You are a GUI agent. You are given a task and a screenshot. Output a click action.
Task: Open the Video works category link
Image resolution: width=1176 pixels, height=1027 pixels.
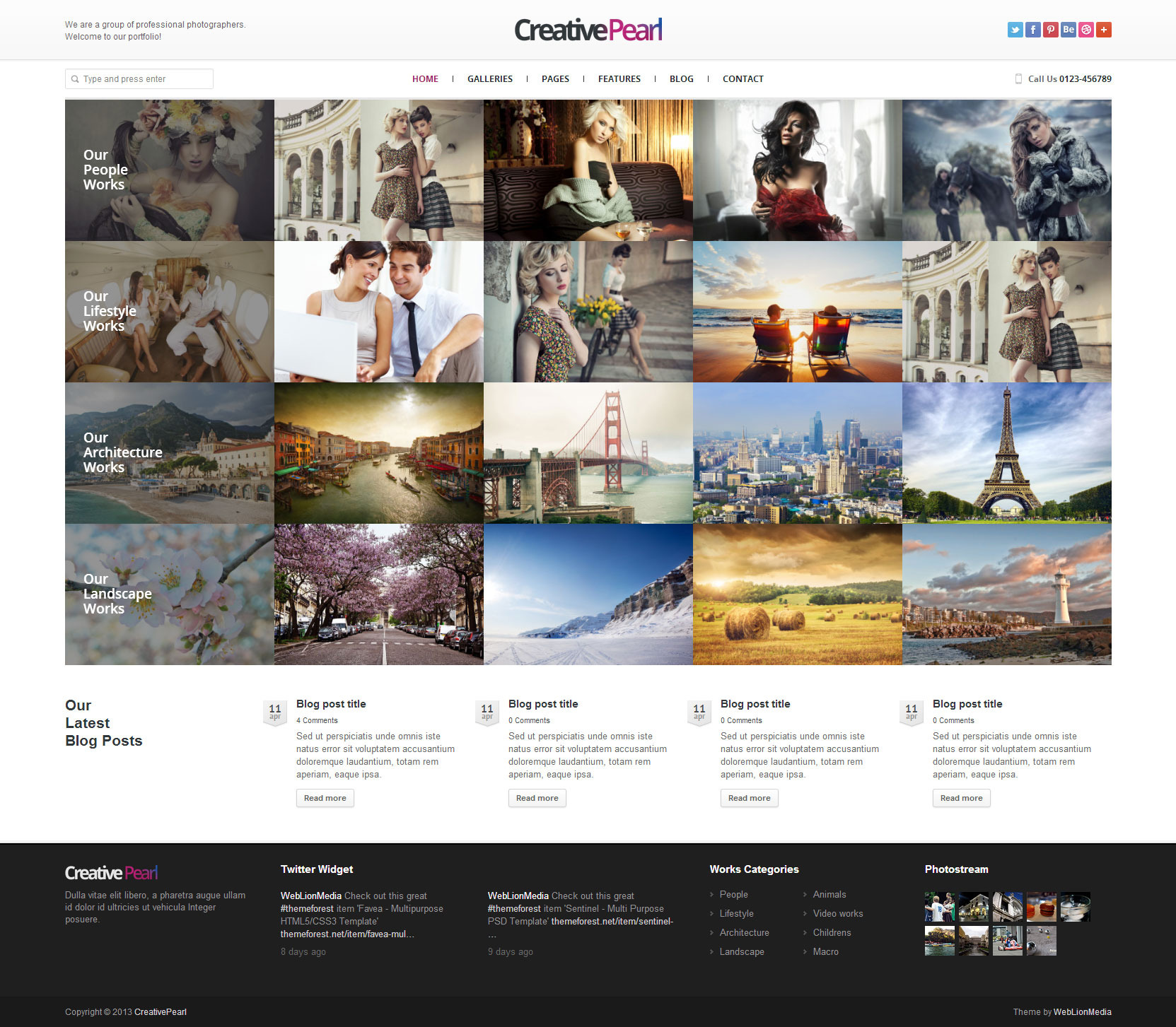[x=837, y=913]
